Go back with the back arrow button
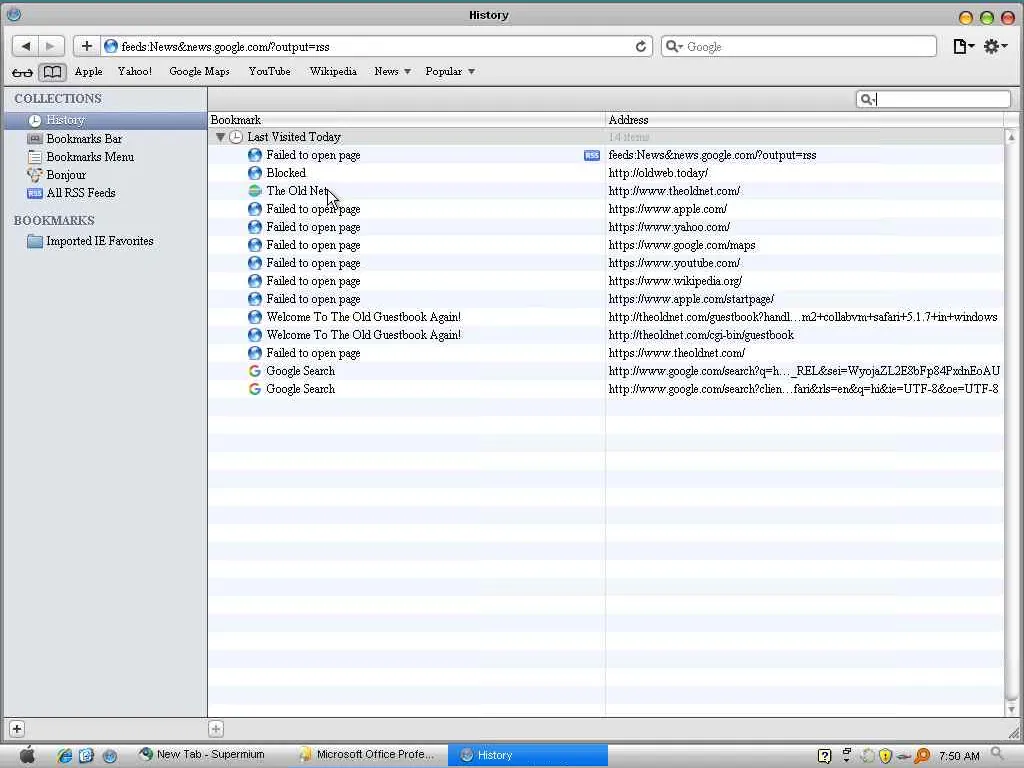The image size is (1024, 768). (25, 46)
